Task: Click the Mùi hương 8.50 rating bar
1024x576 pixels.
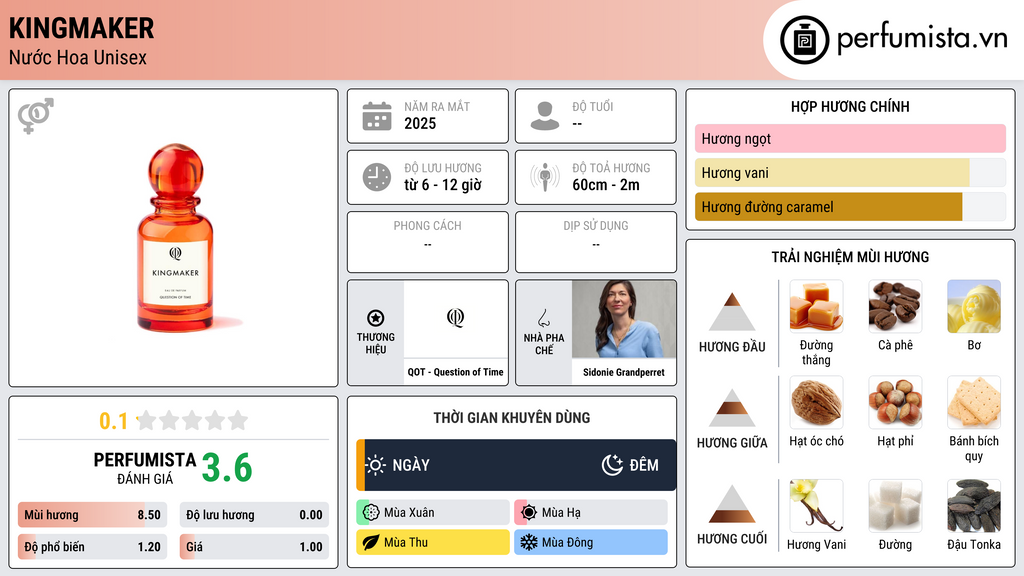Action: pyautogui.click(x=92, y=515)
